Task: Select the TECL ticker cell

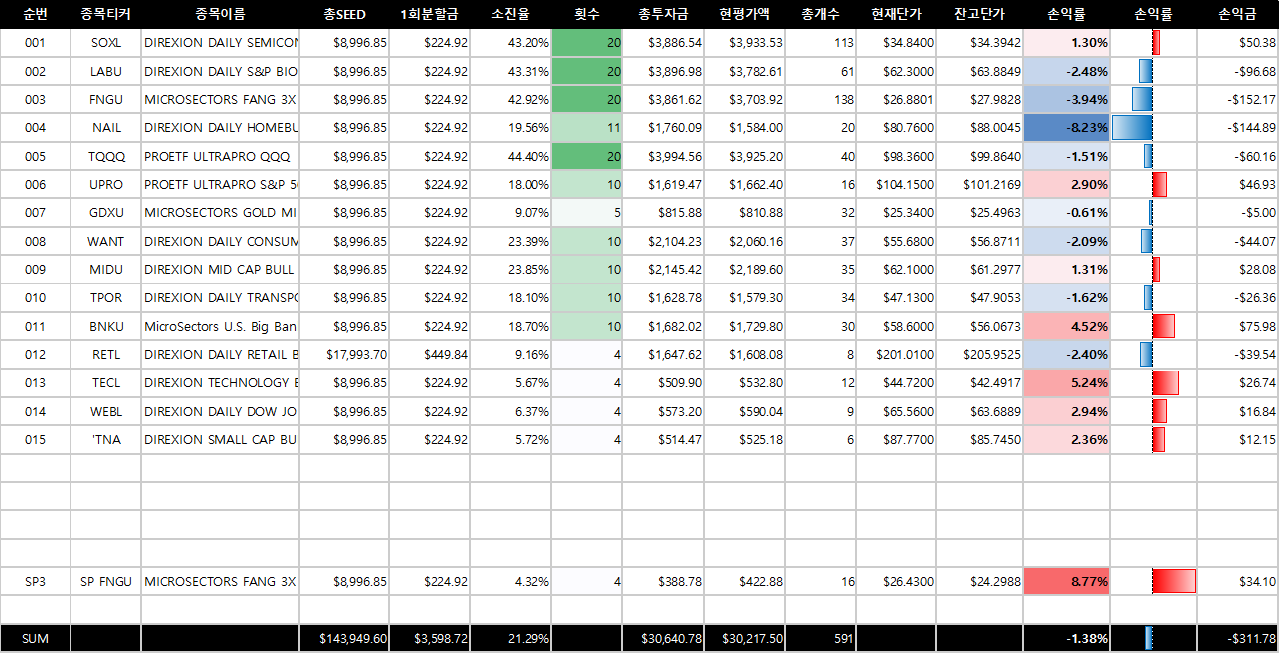Action: (x=105, y=383)
